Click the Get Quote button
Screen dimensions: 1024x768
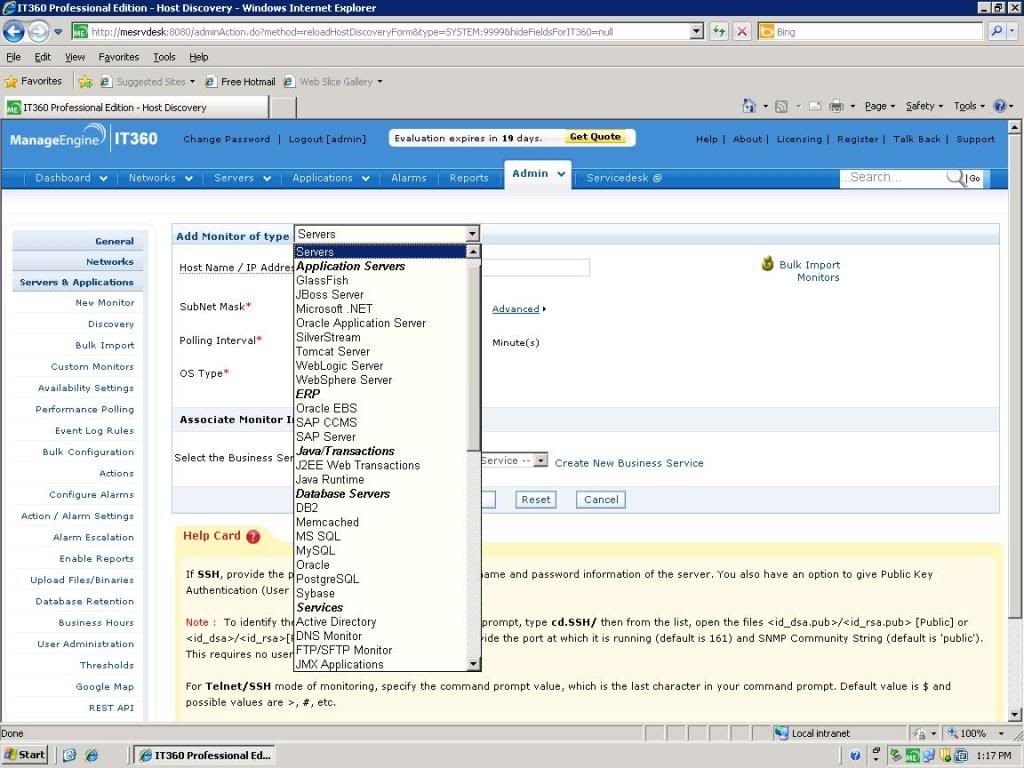click(x=595, y=137)
